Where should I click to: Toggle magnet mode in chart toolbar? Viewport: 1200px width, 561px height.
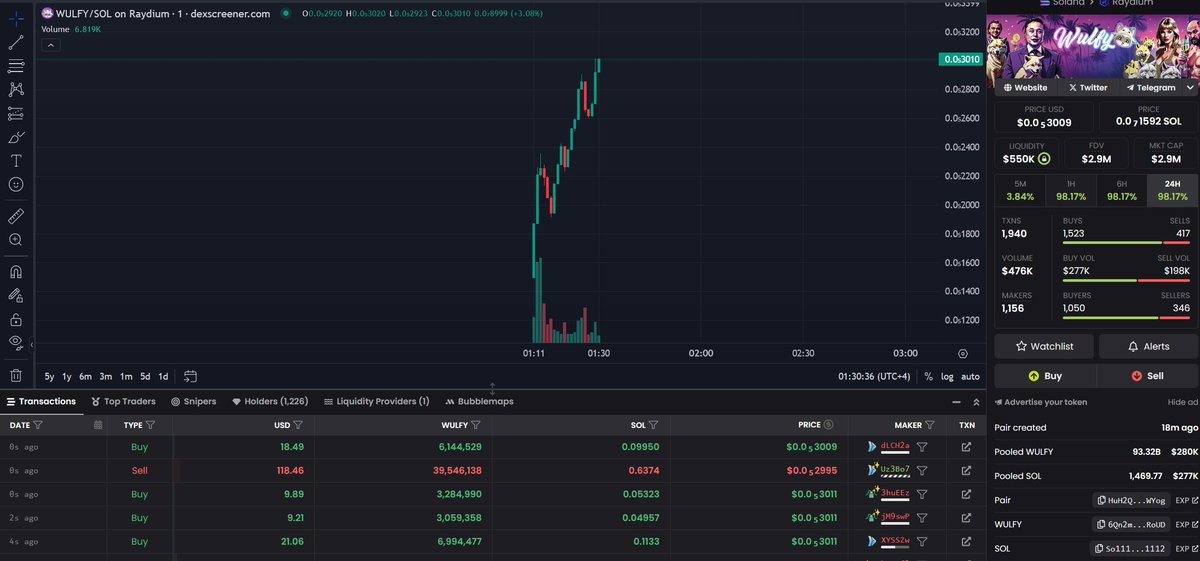pyautogui.click(x=16, y=271)
